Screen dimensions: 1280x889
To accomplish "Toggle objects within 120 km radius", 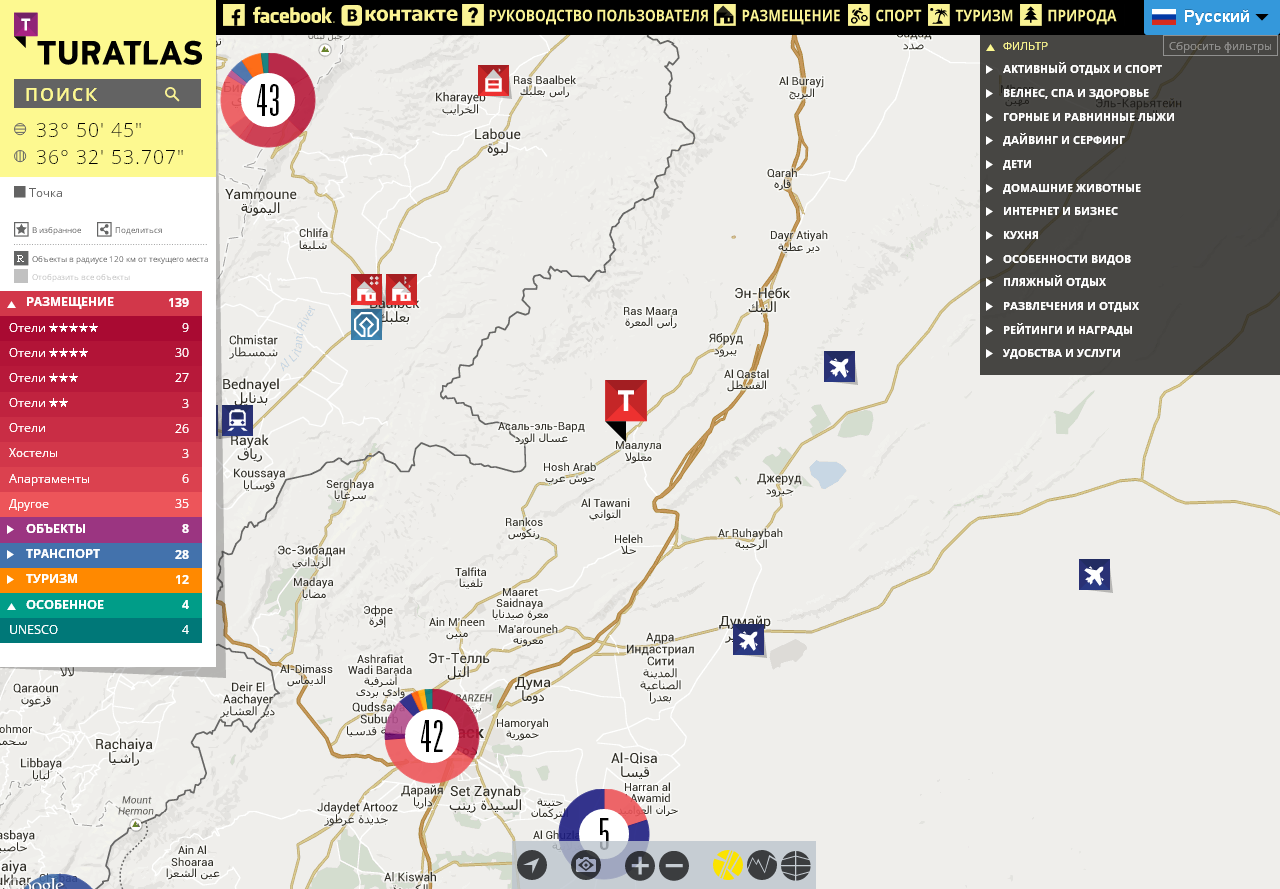I will [21, 258].
